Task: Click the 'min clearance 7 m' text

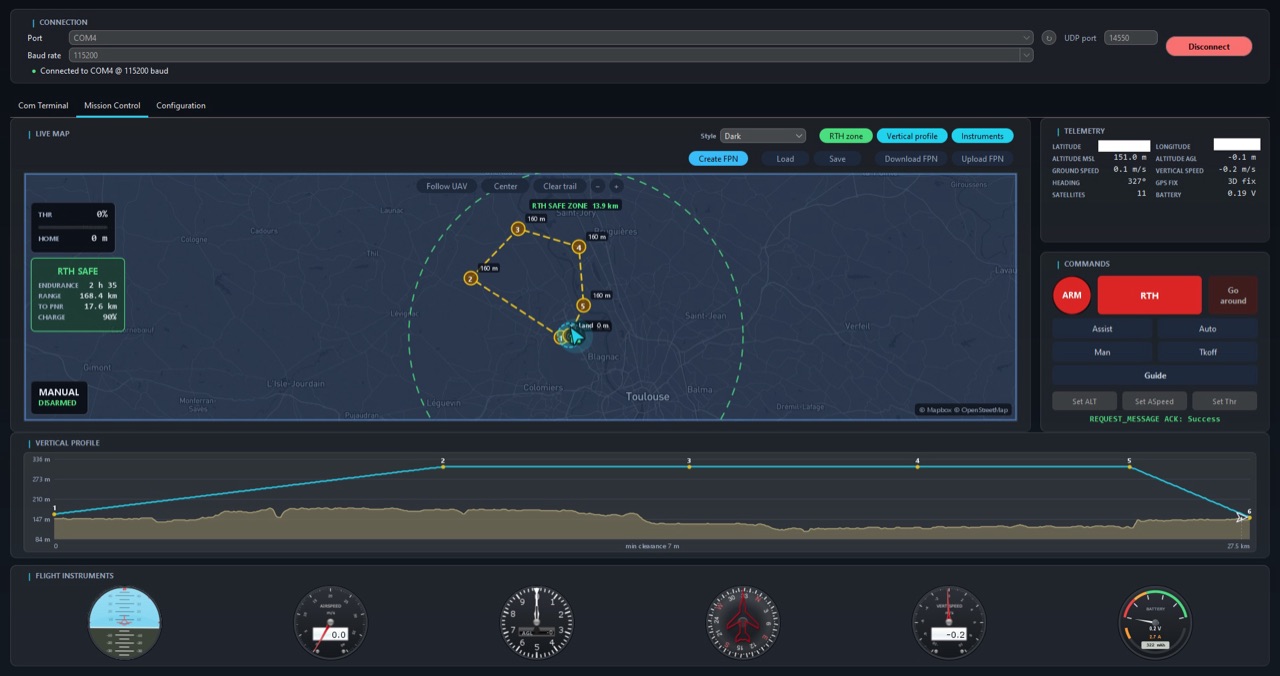Action: click(652, 546)
